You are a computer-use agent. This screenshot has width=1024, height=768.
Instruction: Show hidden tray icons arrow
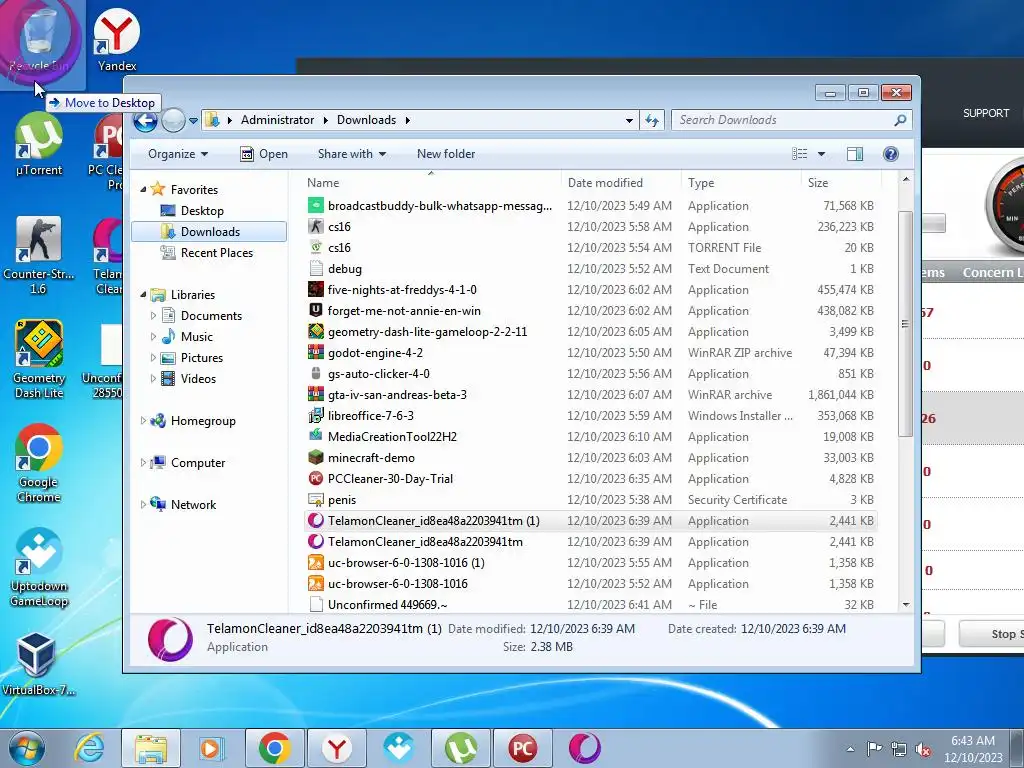pyautogui.click(x=850, y=749)
